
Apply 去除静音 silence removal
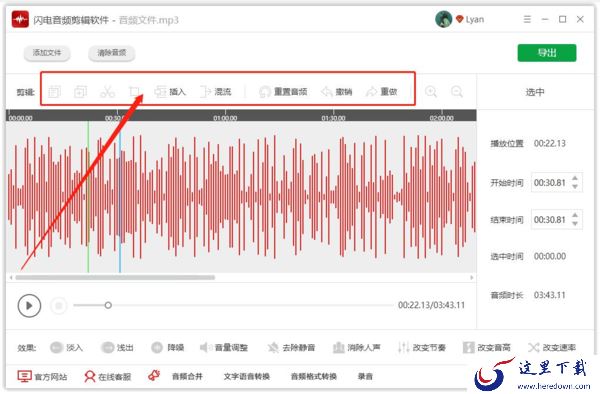point(291,347)
